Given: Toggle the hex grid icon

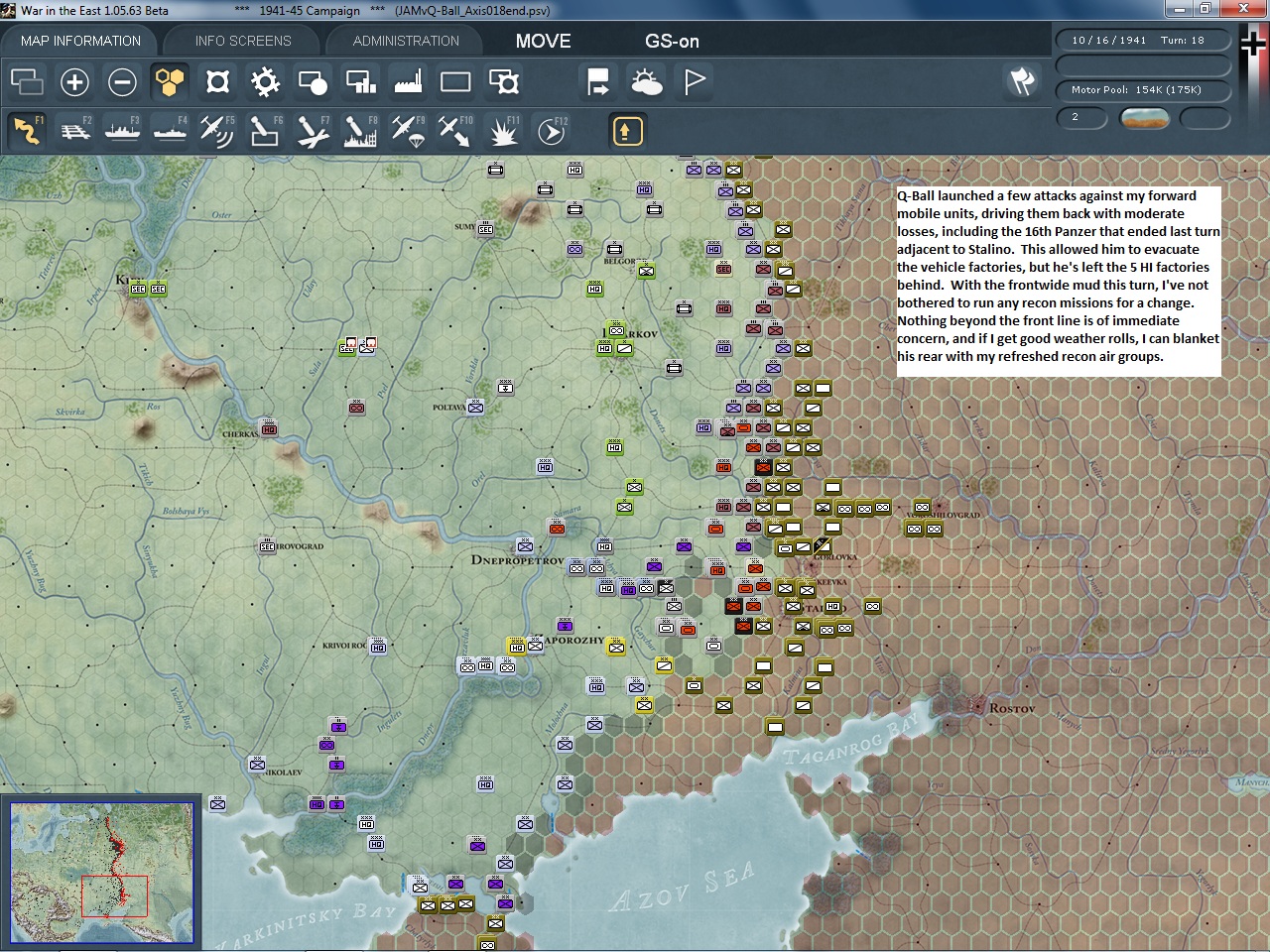Looking at the screenshot, I should pos(170,81).
